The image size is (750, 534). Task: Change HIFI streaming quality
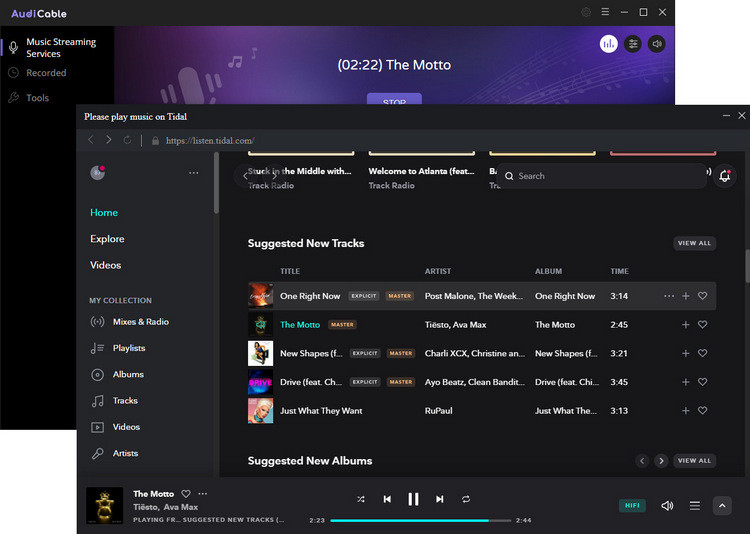(x=632, y=506)
